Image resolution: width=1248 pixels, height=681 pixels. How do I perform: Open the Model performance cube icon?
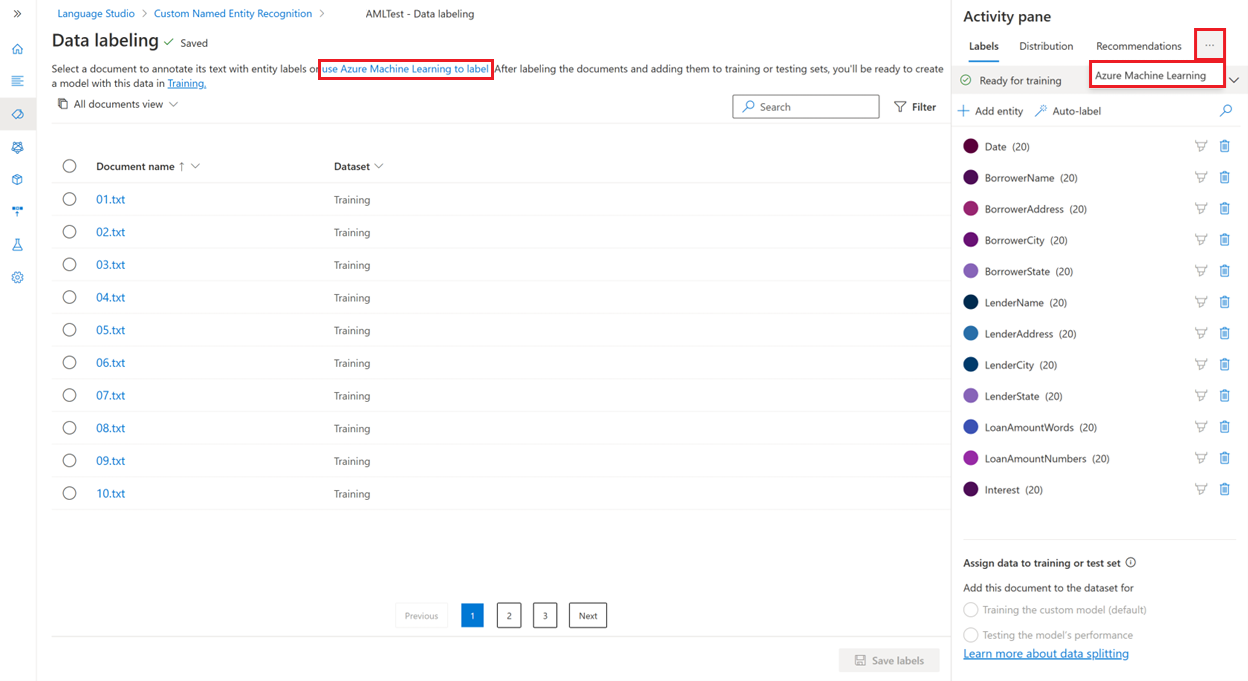coord(17,179)
